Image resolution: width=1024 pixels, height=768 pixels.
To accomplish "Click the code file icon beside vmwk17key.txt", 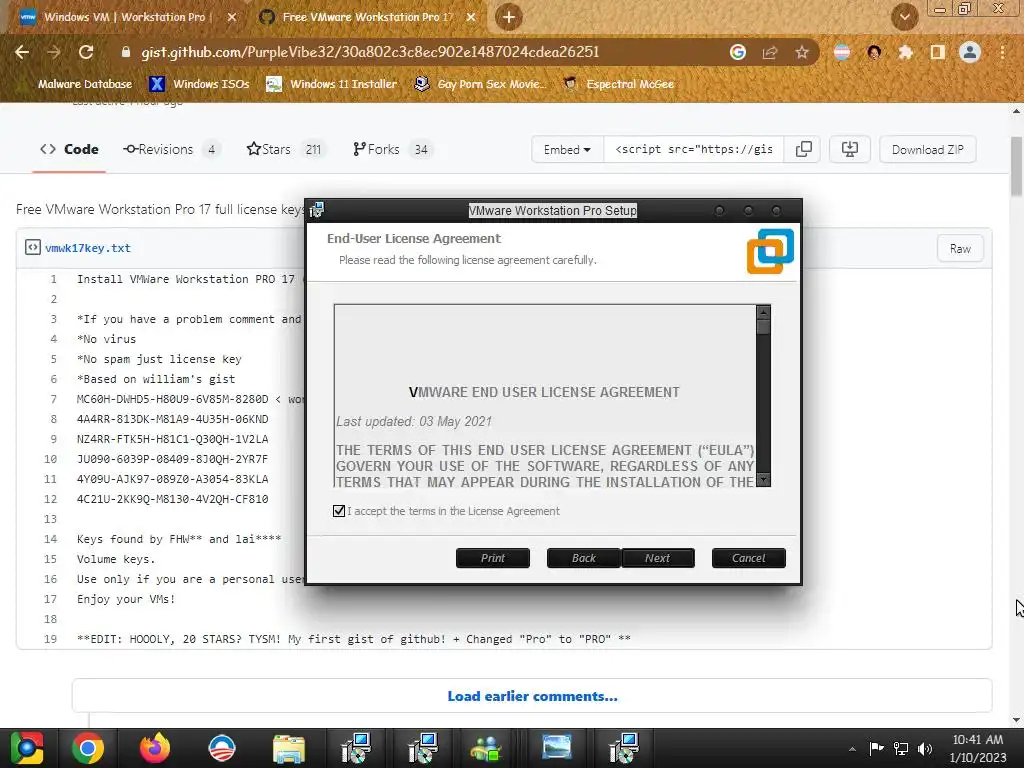I will click(x=33, y=248).
